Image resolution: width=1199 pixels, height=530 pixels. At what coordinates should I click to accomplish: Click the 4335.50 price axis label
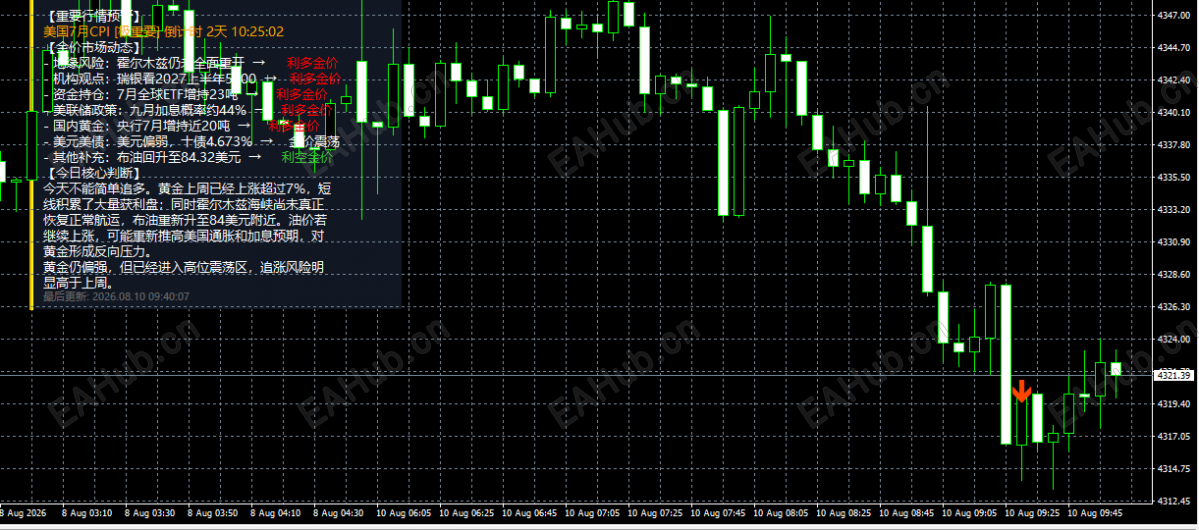(x=1175, y=177)
